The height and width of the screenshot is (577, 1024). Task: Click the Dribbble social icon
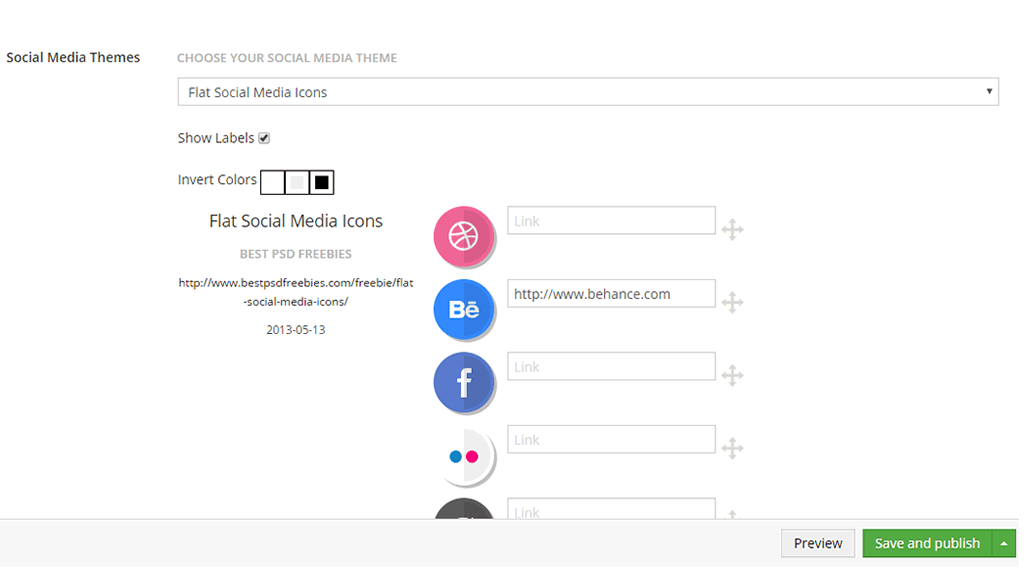464,237
